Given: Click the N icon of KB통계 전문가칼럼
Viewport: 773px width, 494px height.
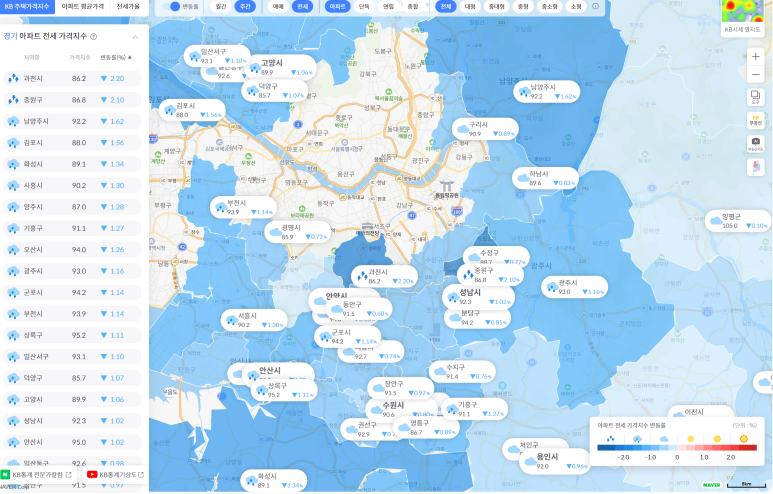Looking at the screenshot, I should (5, 474).
